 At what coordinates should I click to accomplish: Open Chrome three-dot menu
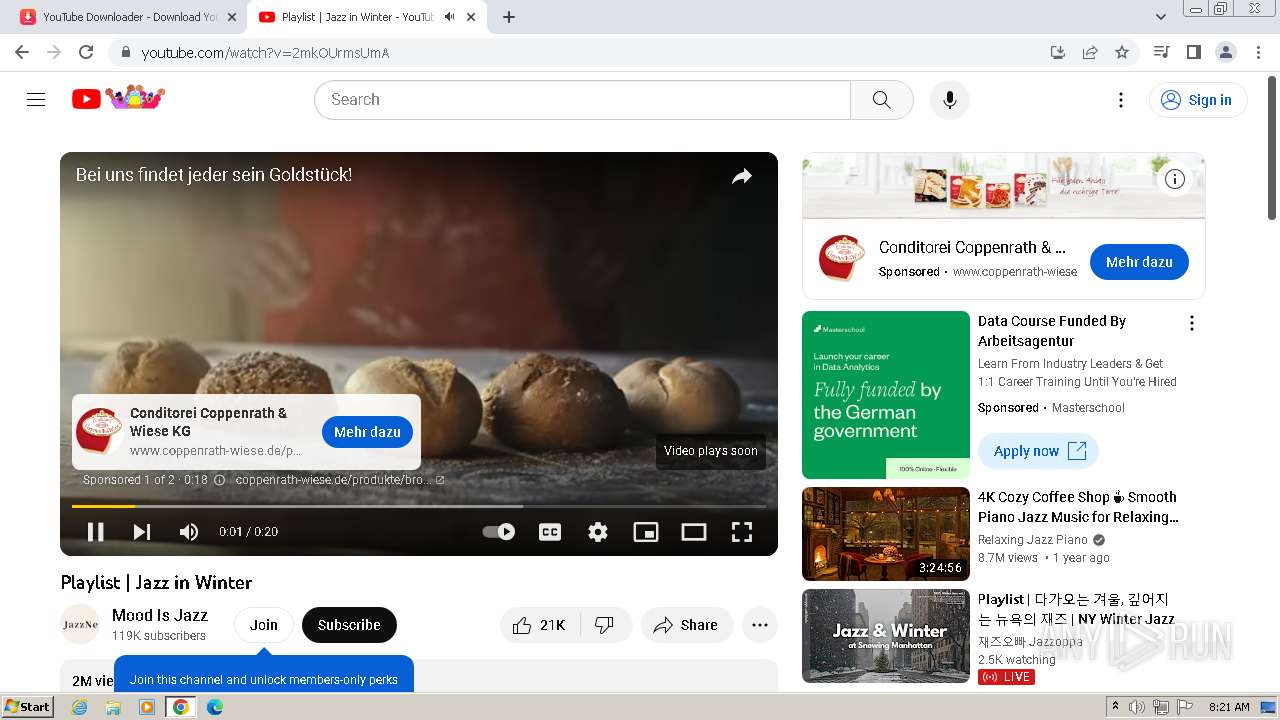[x=1258, y=52]
